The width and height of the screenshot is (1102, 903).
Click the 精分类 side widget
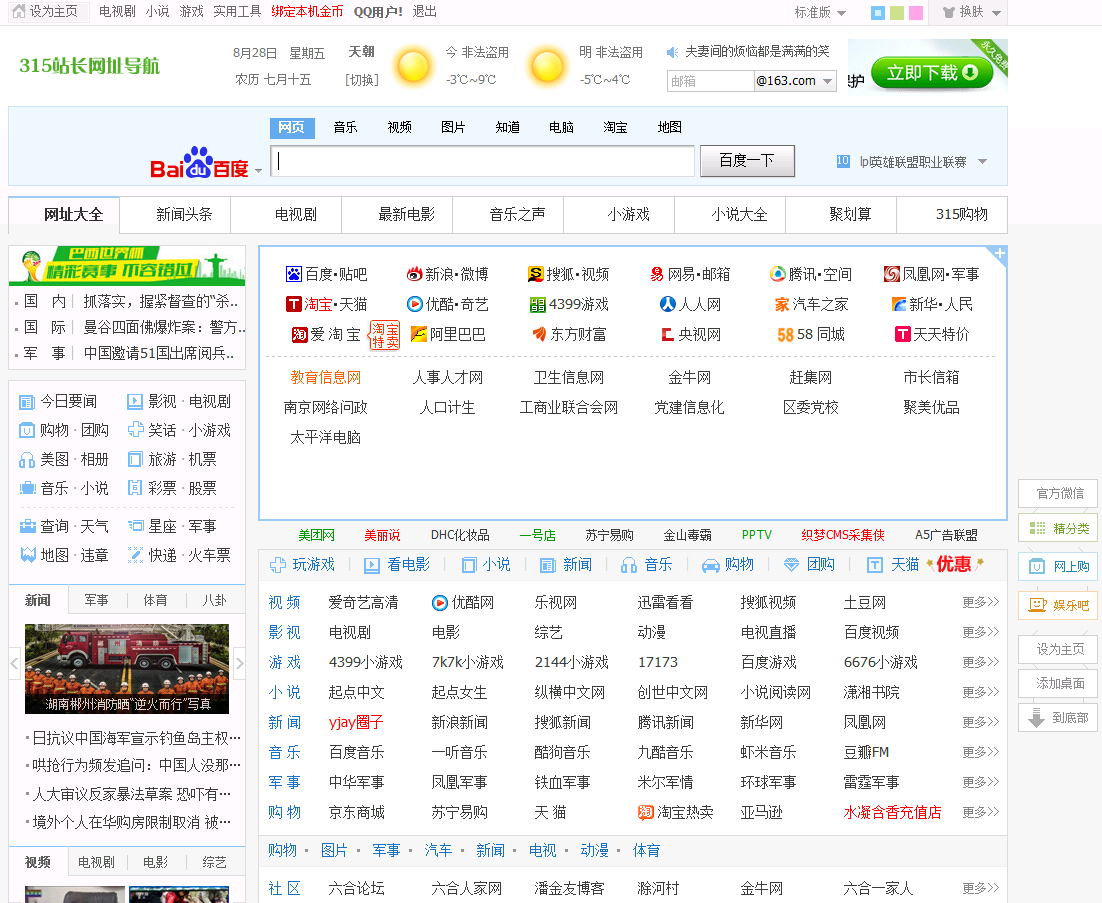[x=1060, y=528]
